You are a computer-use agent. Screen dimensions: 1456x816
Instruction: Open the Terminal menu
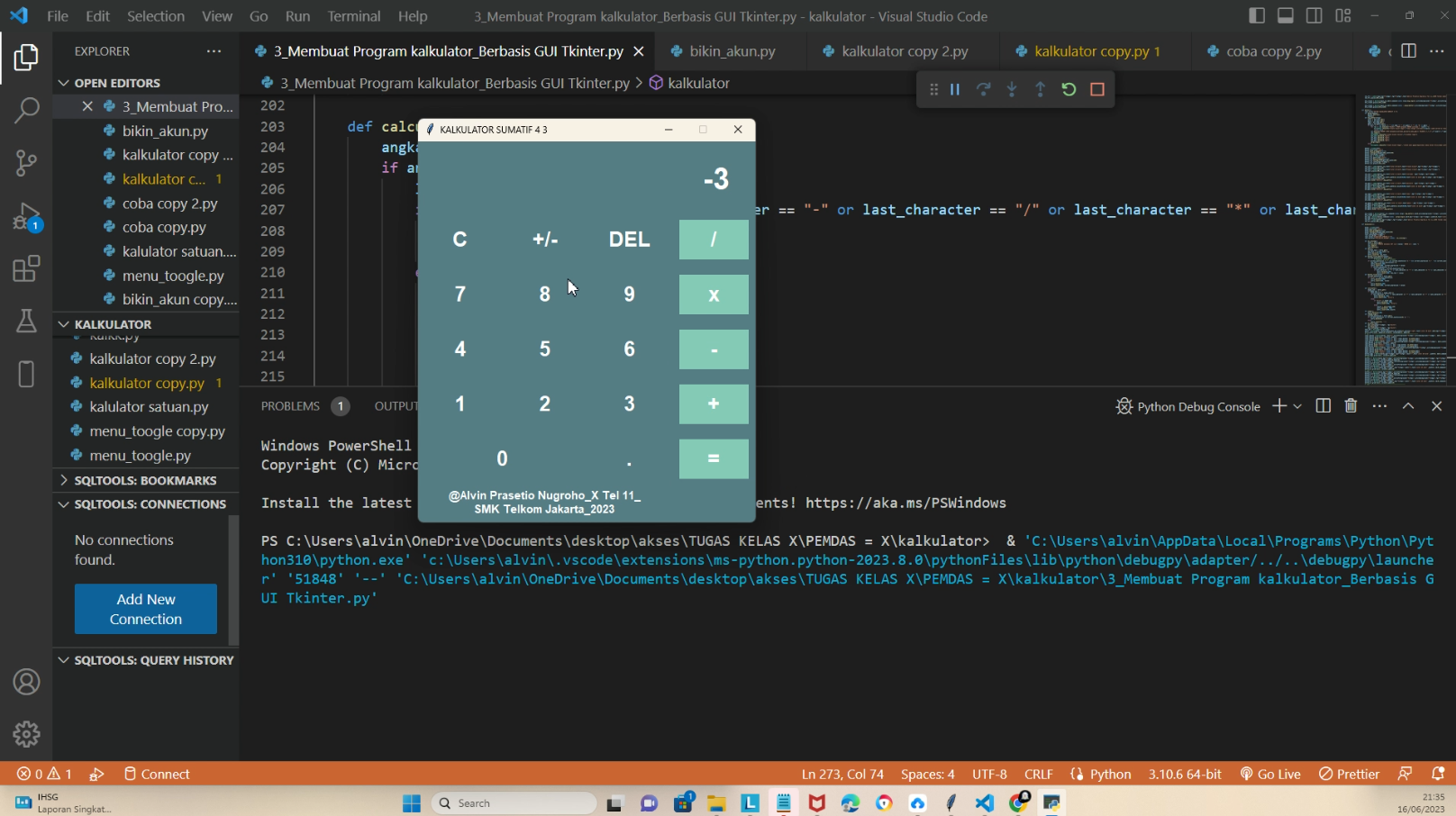[353, 16]
